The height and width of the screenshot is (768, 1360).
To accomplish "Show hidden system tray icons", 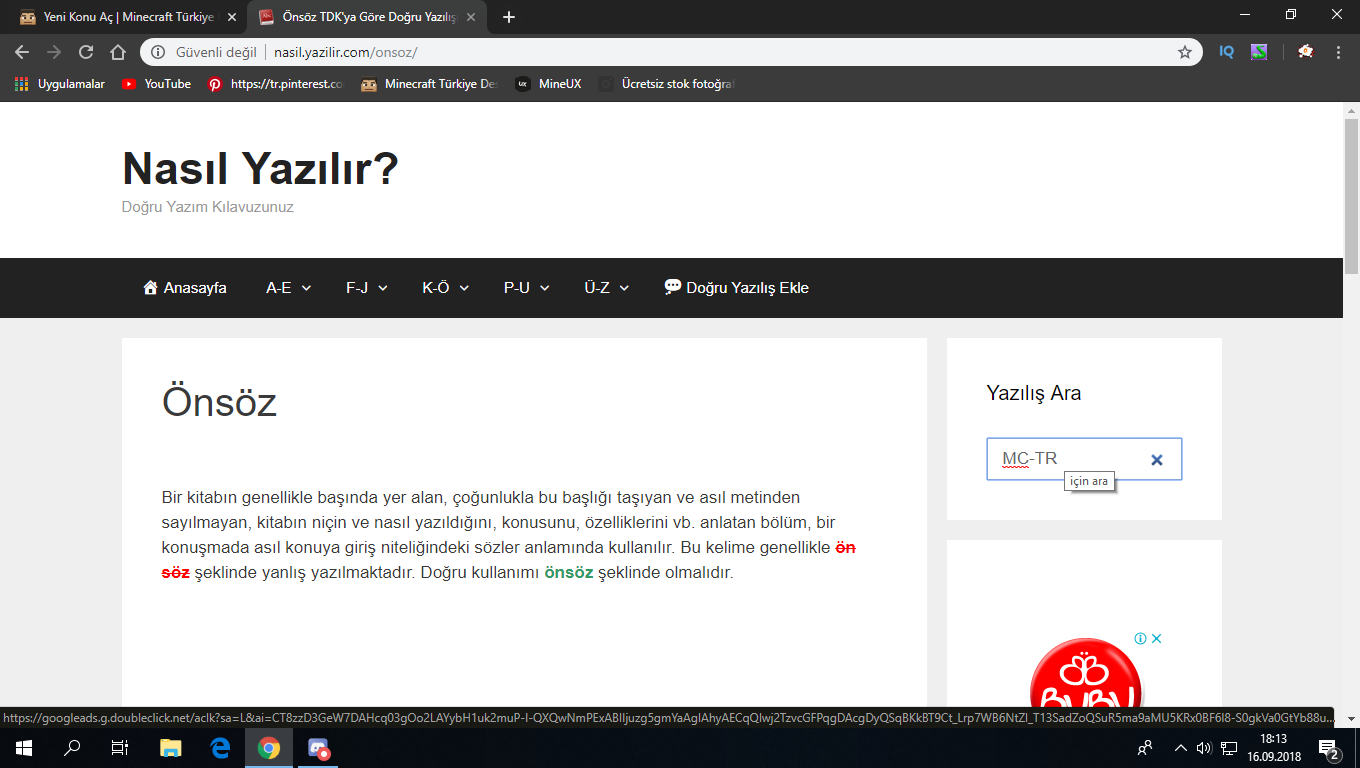I will [1180, 747].
